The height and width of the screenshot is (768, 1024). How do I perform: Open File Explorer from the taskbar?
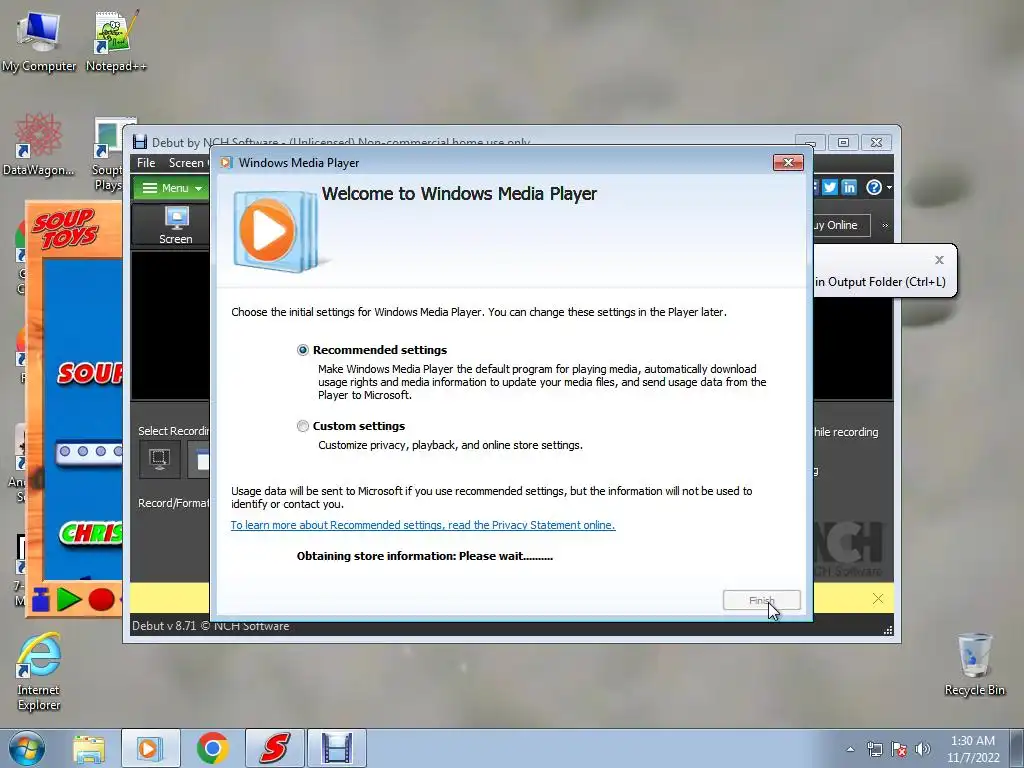point(89,749)
